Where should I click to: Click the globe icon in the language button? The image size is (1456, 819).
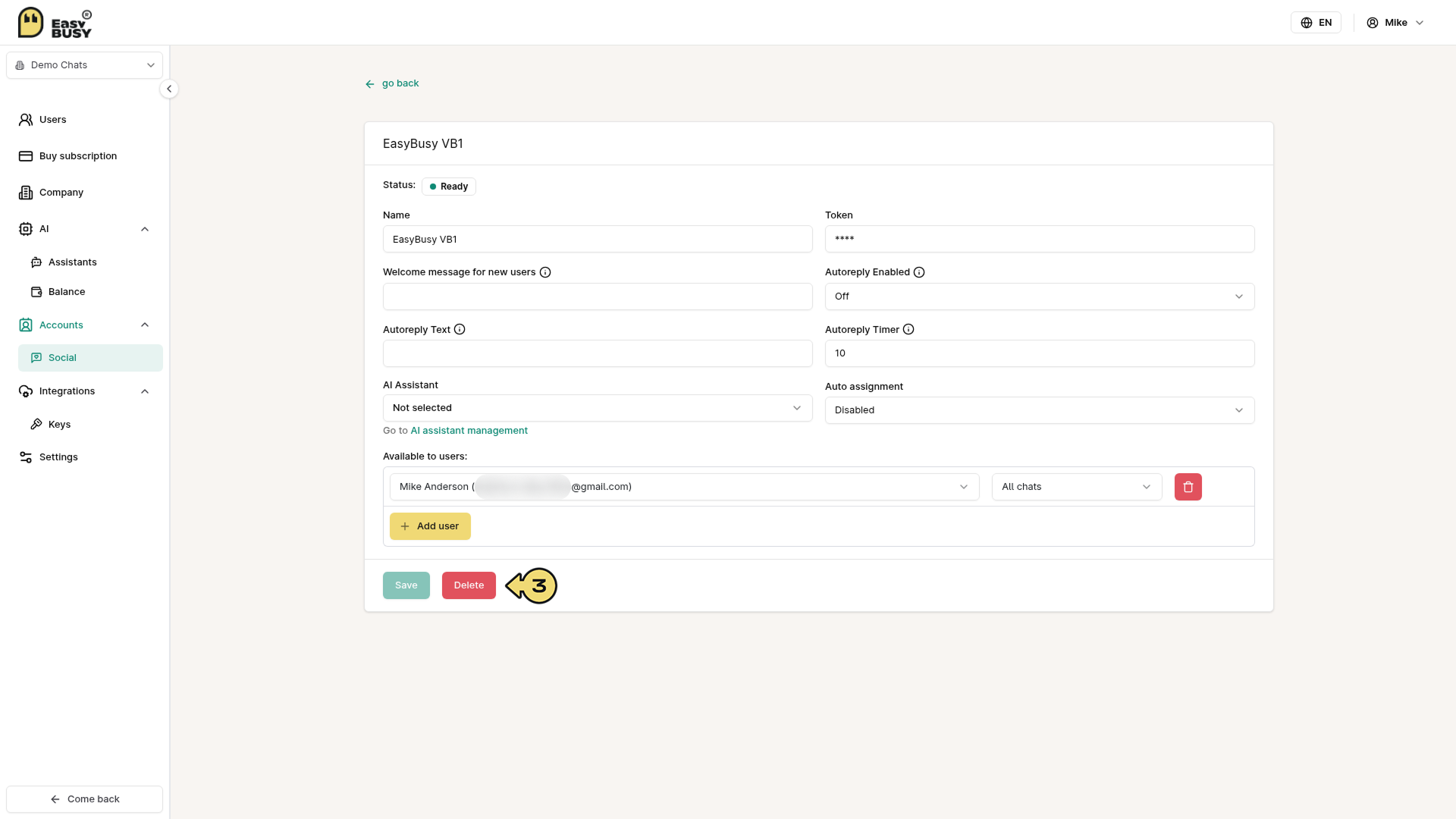click(1307, 23)
